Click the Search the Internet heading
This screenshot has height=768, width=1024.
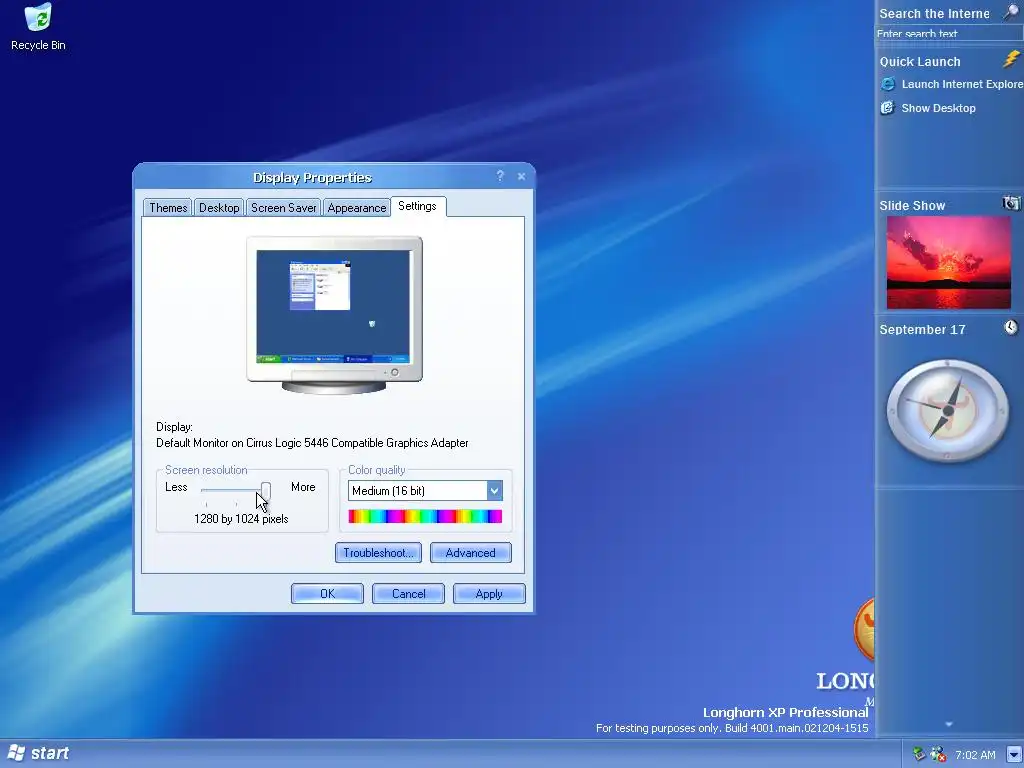click(935, 14)
